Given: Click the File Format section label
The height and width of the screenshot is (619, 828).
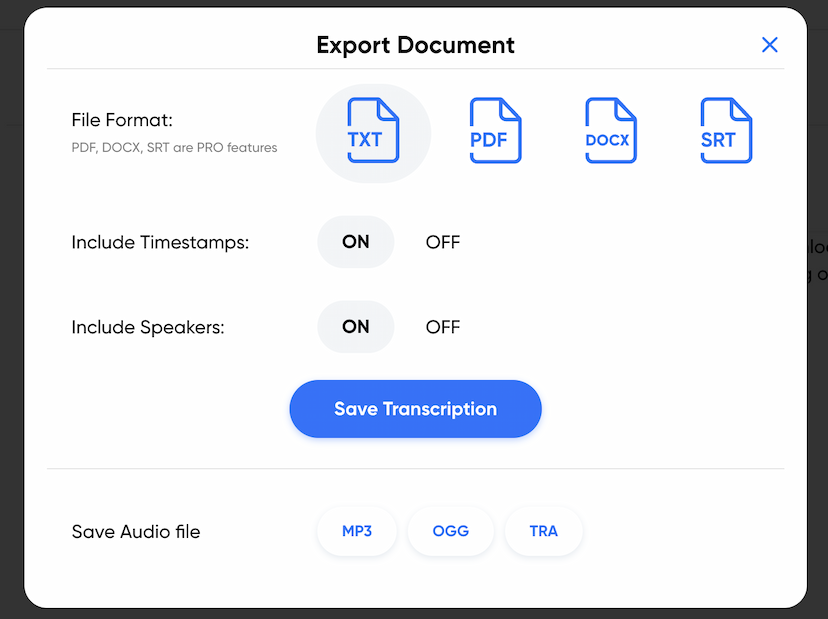Looking at the screenshot, I should (120, 120).
